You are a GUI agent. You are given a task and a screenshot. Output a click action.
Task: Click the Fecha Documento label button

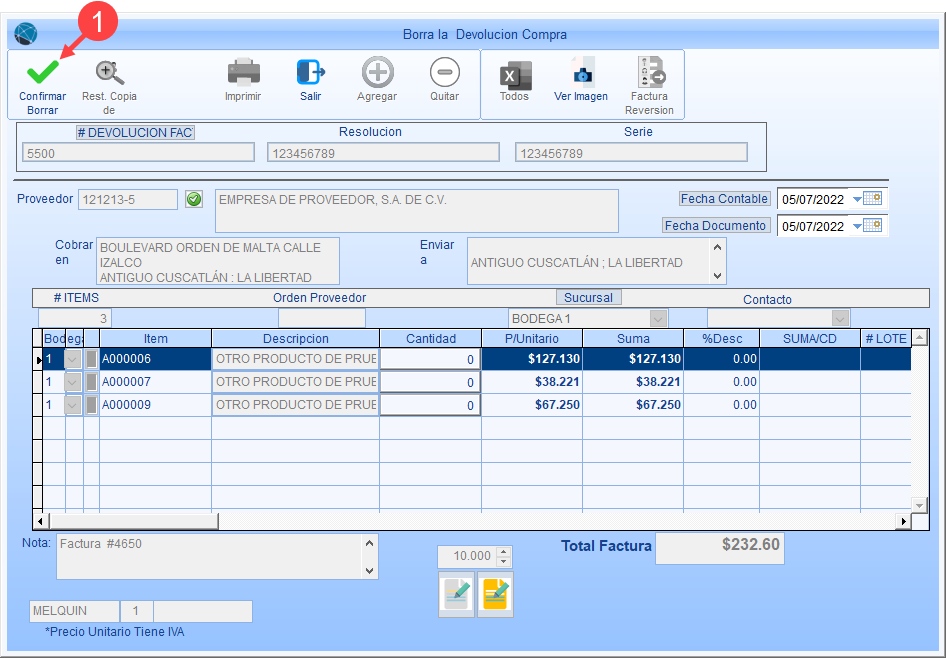(716, 226)
